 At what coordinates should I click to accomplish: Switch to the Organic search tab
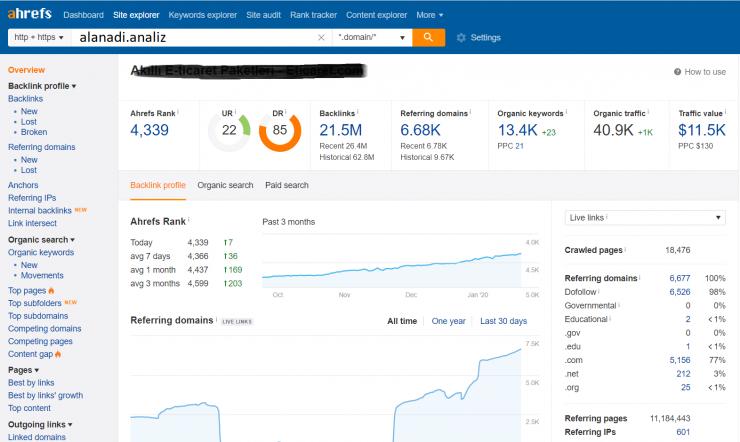pyautogui.click(x=225, y=185)
